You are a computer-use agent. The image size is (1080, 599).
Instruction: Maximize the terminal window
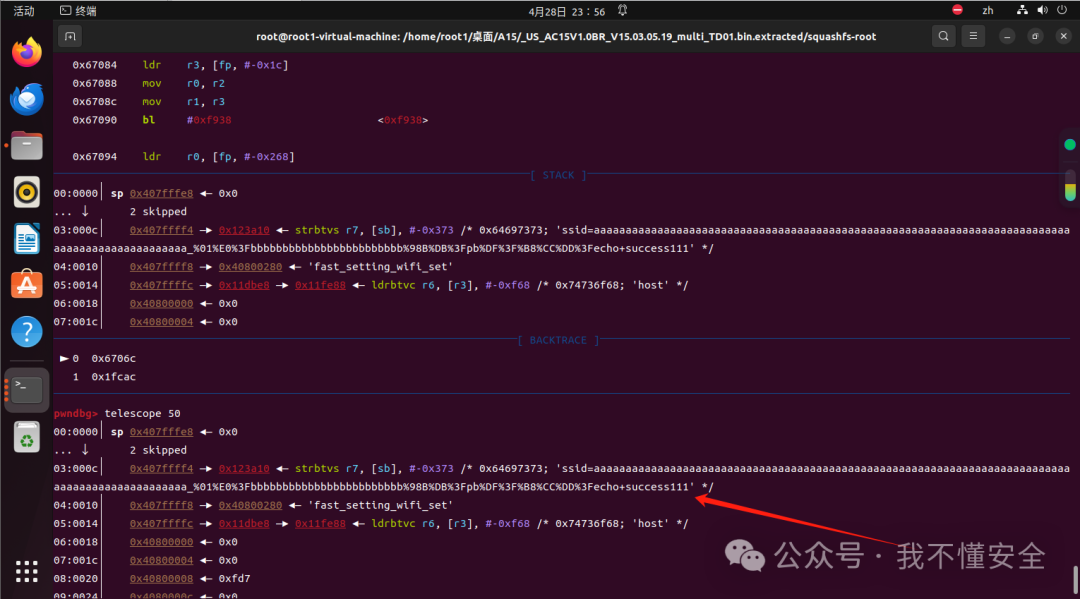click(1035, 36)
